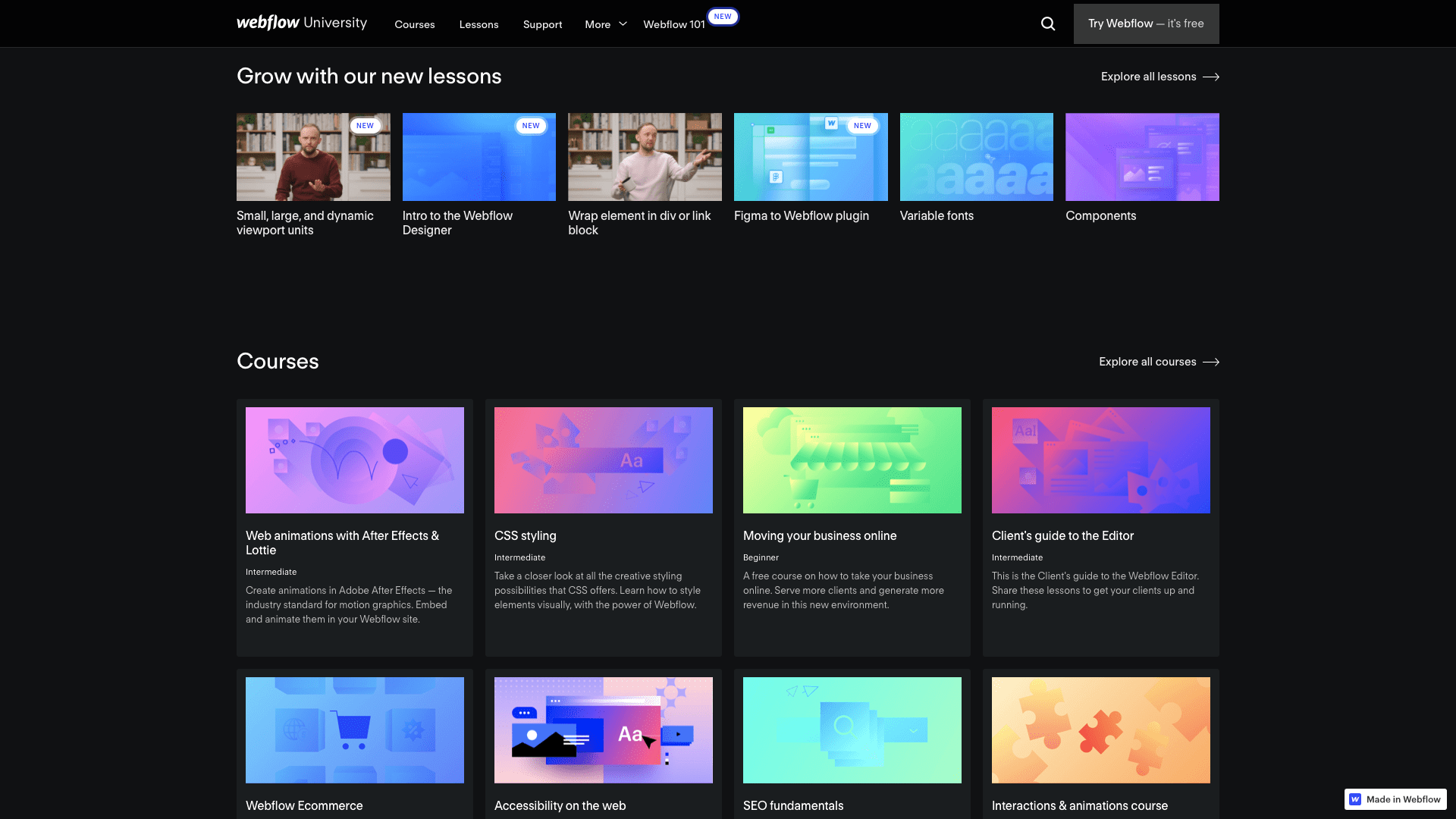Click Beginner level under Moving your business online

click(761, 557)
